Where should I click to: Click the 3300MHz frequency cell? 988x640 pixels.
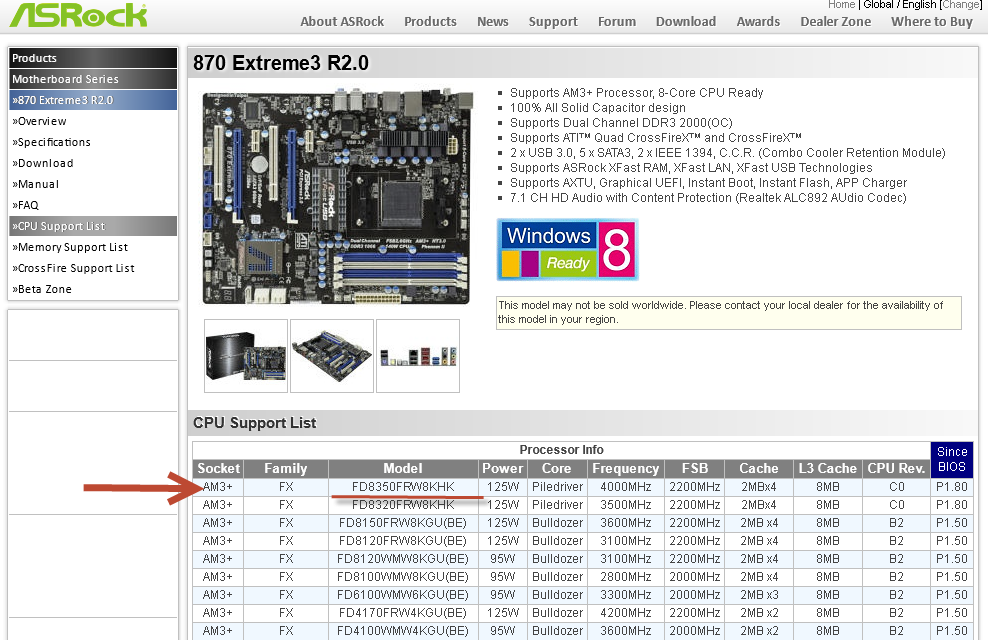[x=625, y=595]
